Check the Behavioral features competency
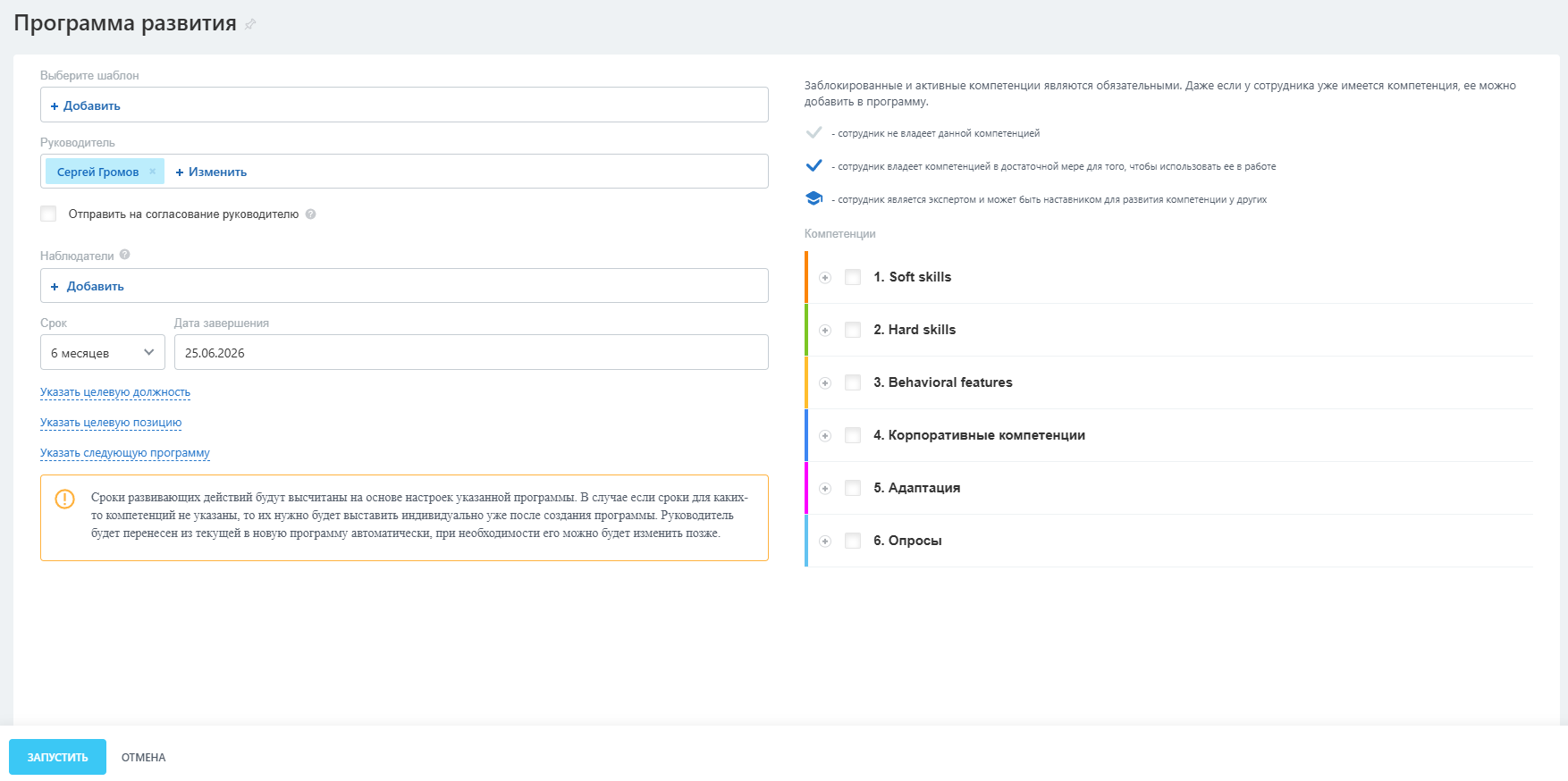Viewport: 1568px width, 781px height. (x=853, y=382)
